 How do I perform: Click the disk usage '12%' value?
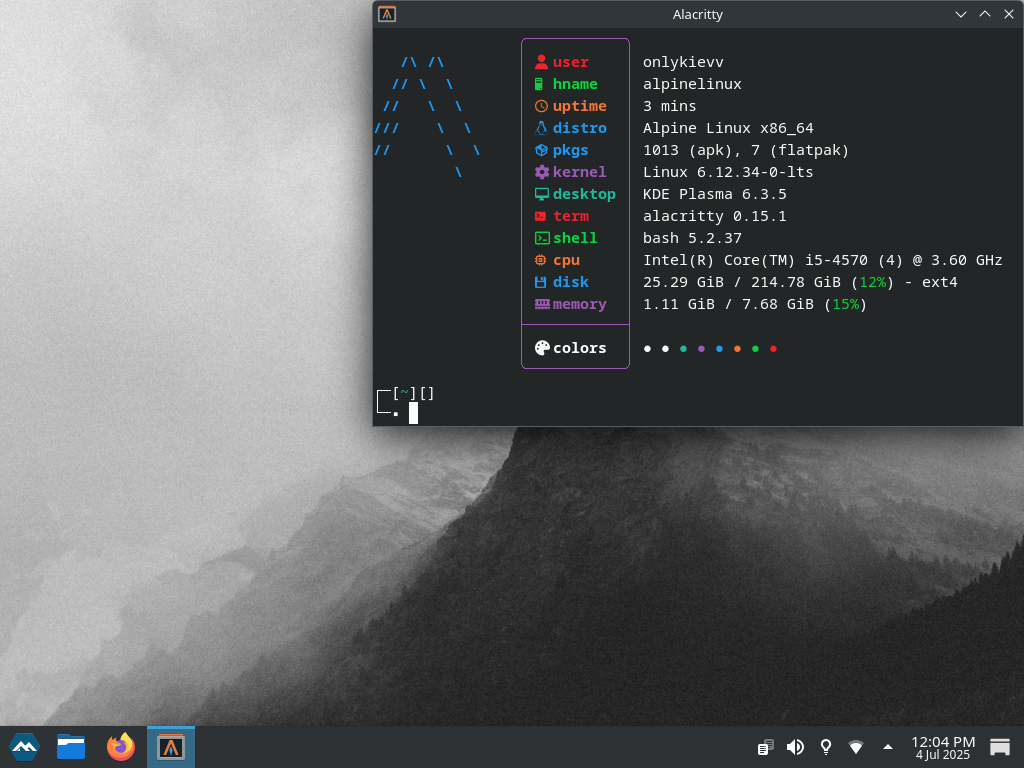[872, 282]
